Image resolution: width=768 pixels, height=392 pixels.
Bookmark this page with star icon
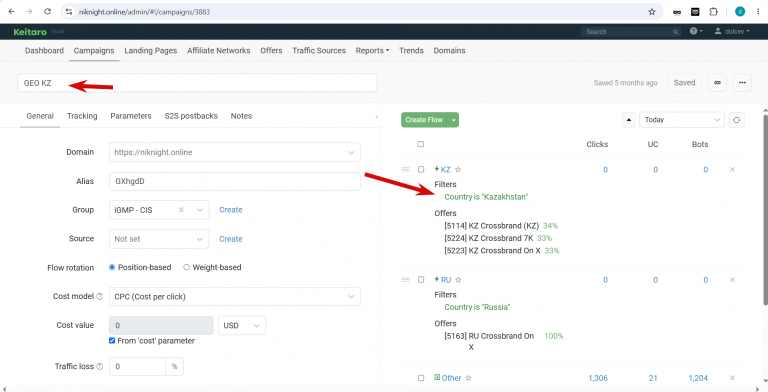(x=651, y=12)
